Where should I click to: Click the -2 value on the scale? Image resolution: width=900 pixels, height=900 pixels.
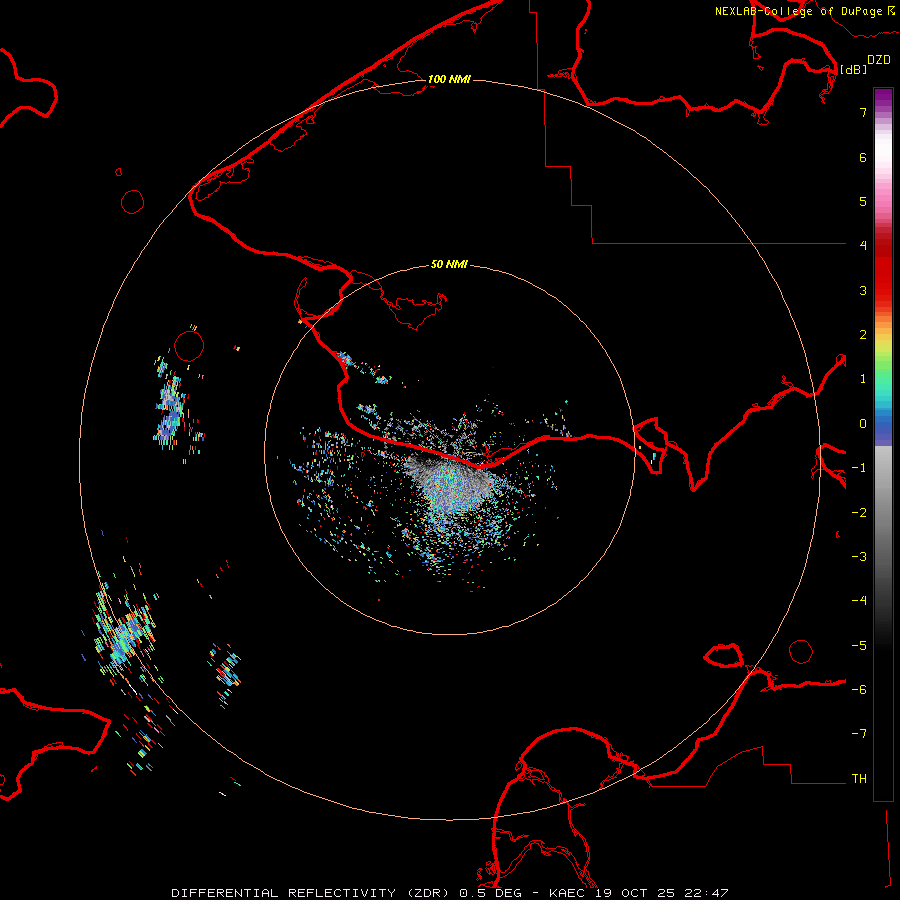[859, 513]
